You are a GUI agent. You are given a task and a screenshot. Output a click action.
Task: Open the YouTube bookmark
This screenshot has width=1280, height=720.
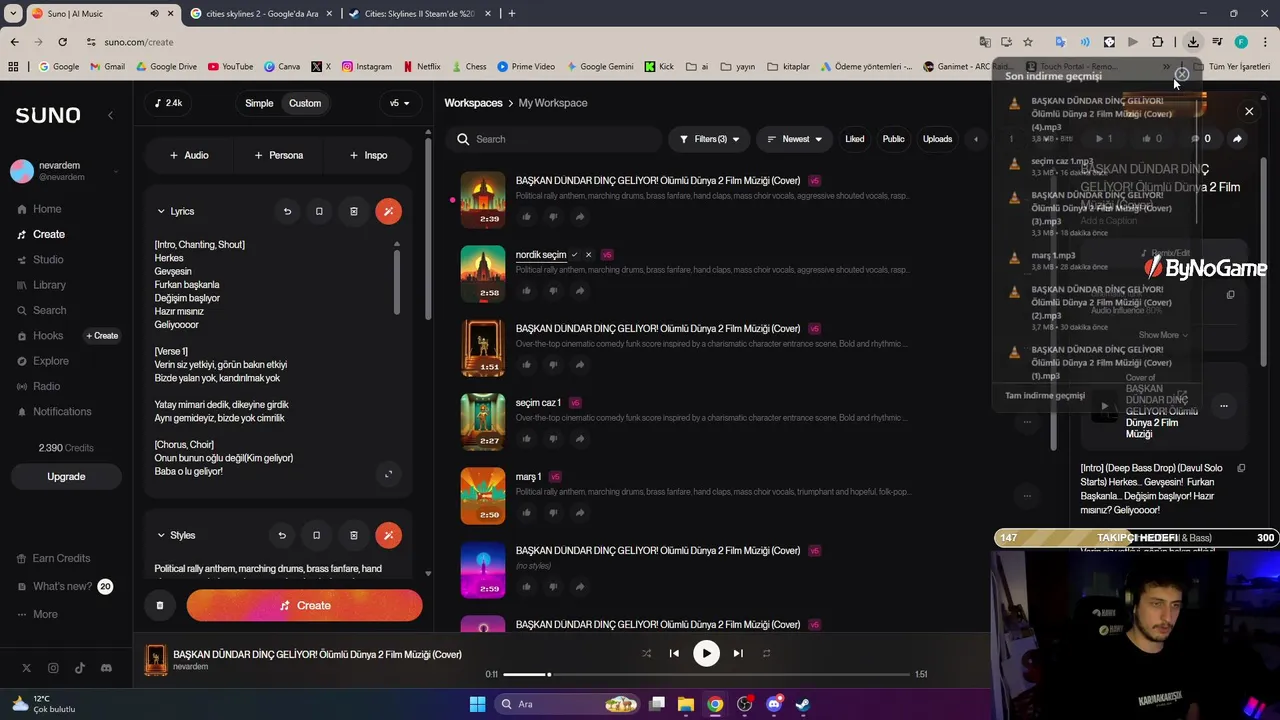230,66
